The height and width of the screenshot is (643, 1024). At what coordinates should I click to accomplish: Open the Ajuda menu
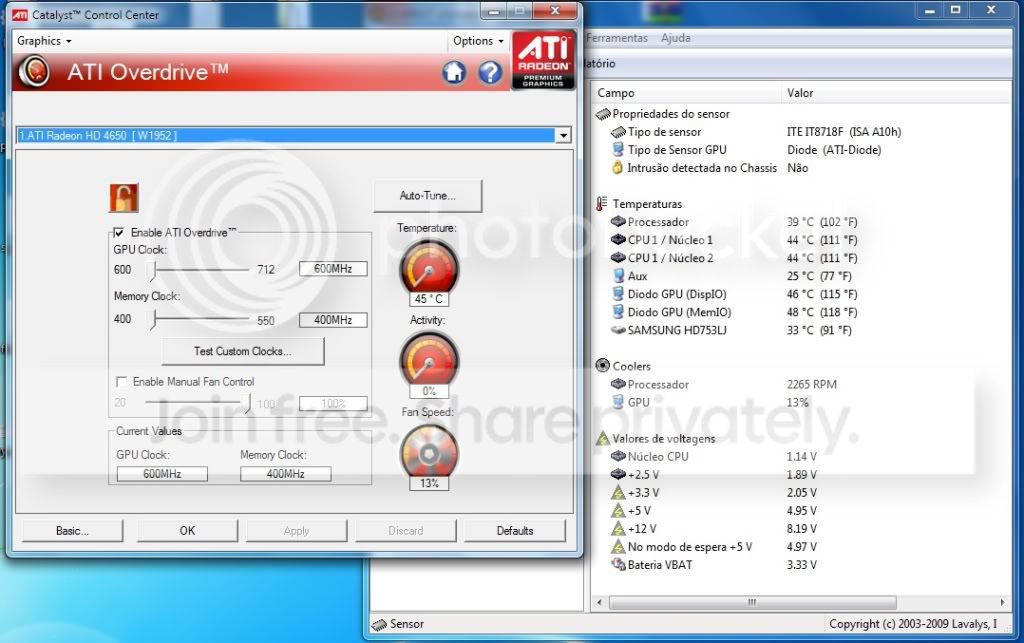(676, 38)
